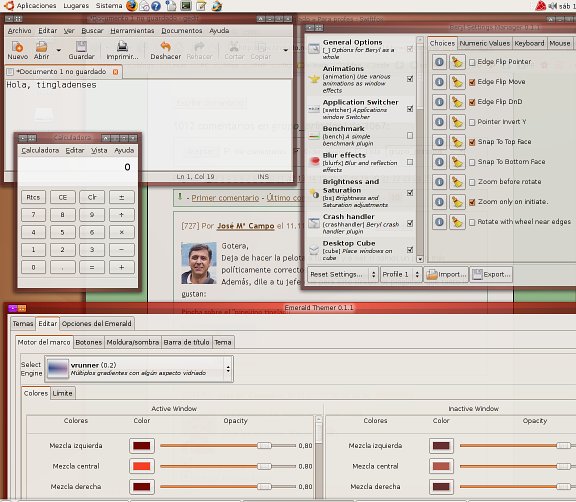This screenshot has height=502, width=576.
Task: Switch to Botones tab in Emerald Themer
Action: click(x=89, y=342)
